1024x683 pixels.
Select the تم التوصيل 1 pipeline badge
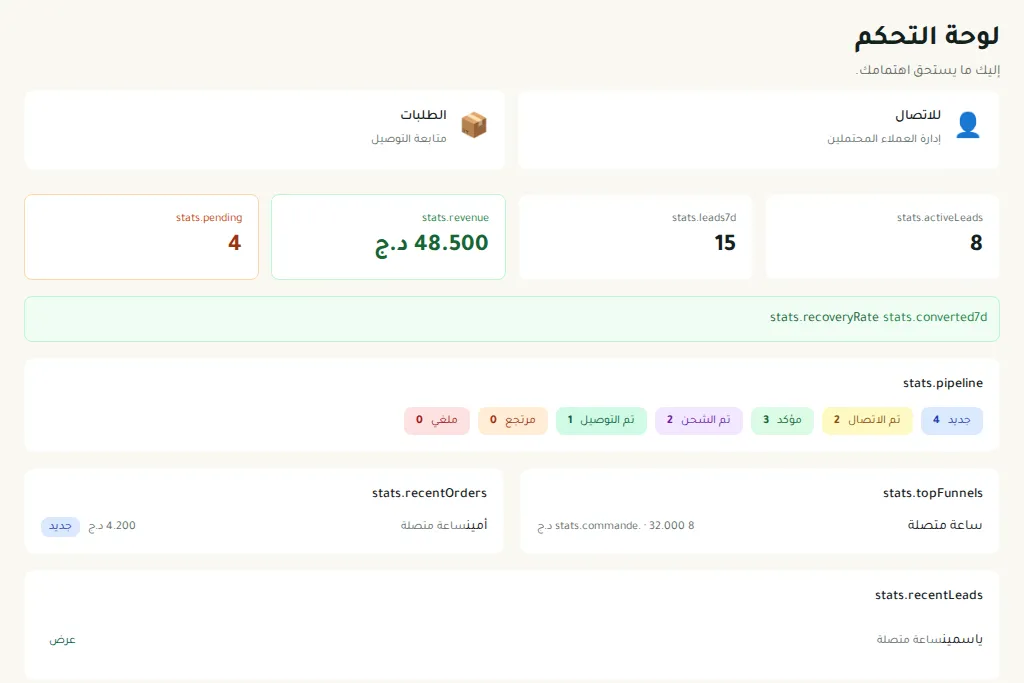click(601, 421)
